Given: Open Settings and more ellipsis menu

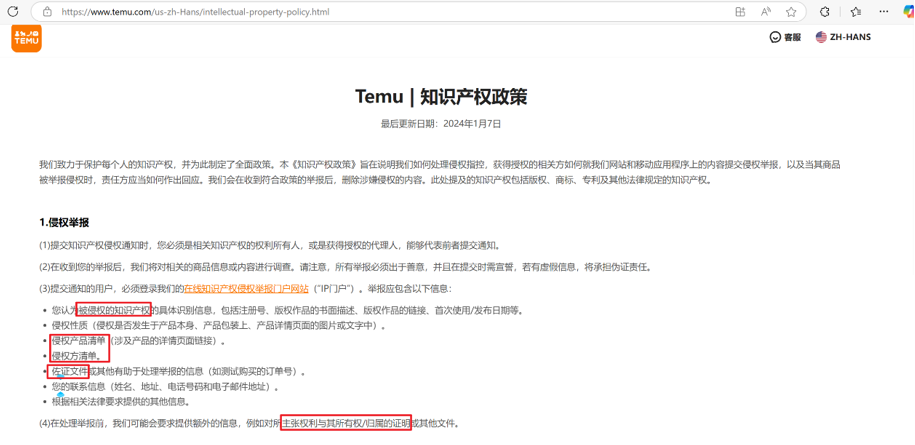Looking at the screenshot, I should (881, 12).
